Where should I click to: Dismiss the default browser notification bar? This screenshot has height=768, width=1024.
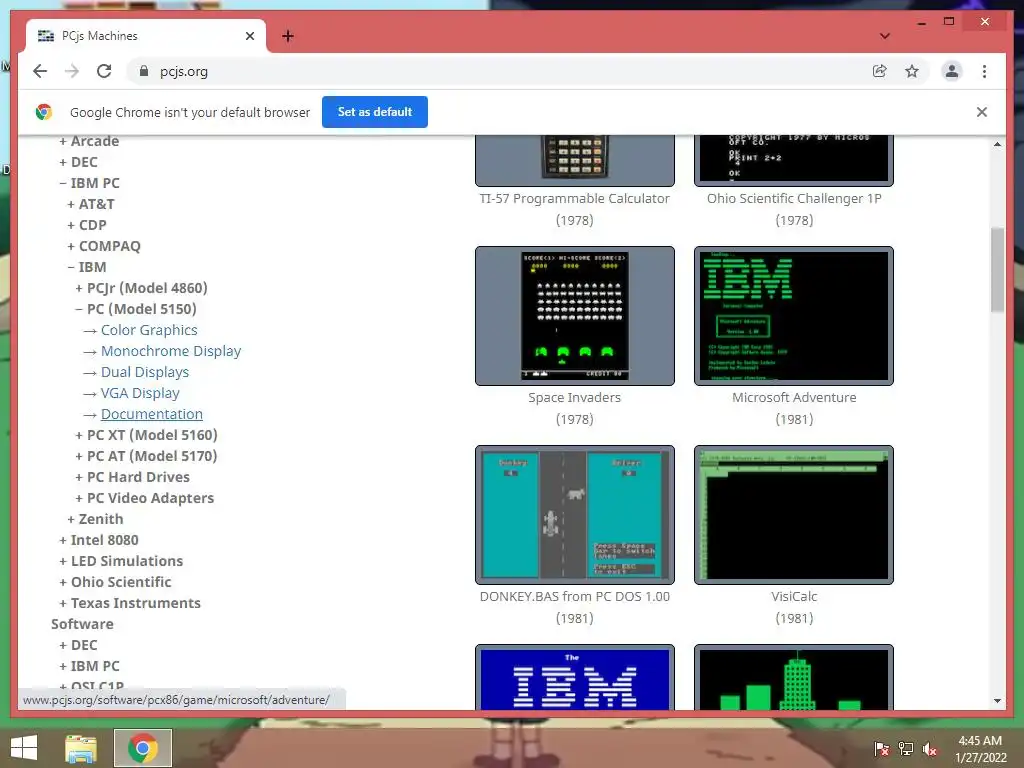pyautogui.click(x=982, y=112)
